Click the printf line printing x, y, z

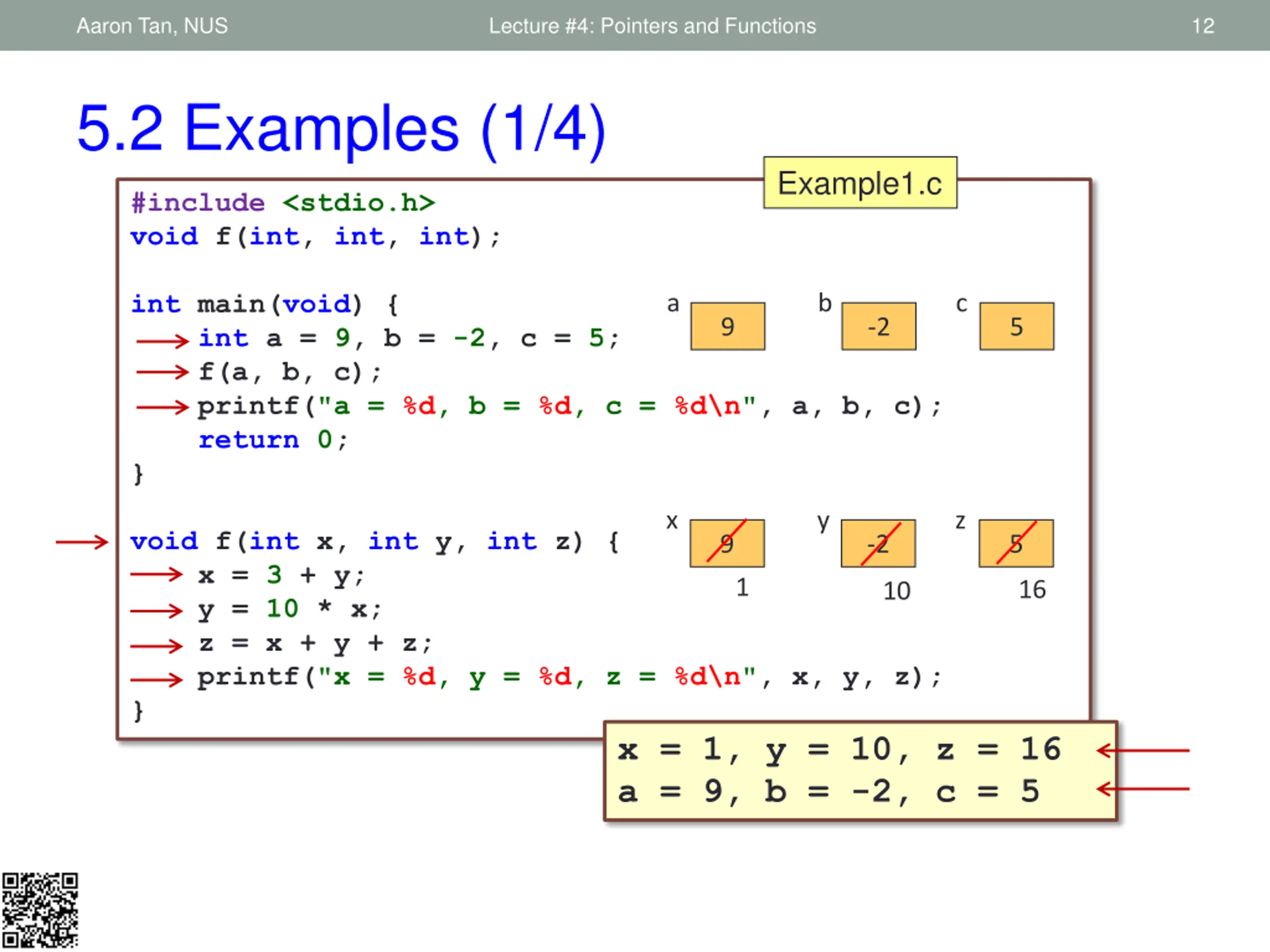point(570,678)
